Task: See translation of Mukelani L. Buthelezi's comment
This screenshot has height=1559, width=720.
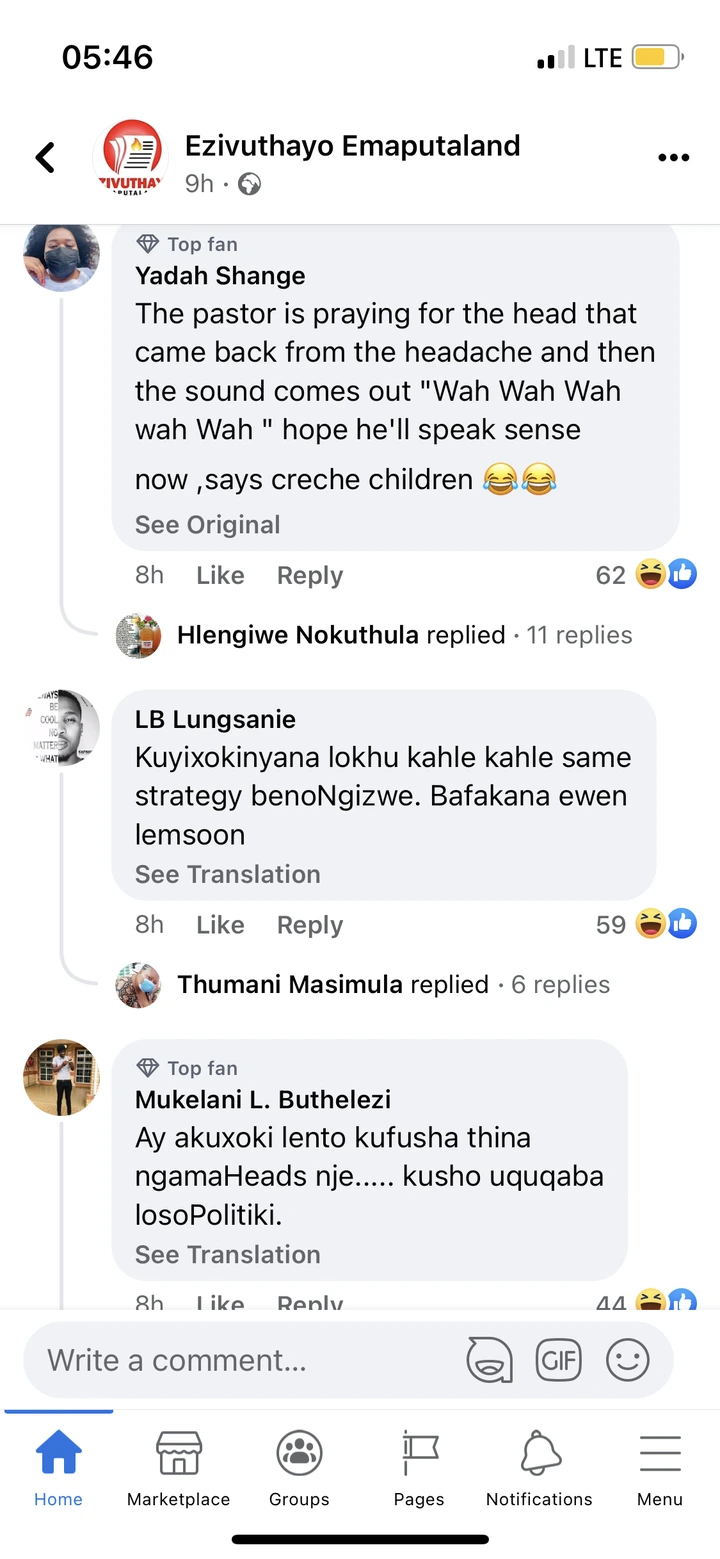Action: pos(227,1254)
